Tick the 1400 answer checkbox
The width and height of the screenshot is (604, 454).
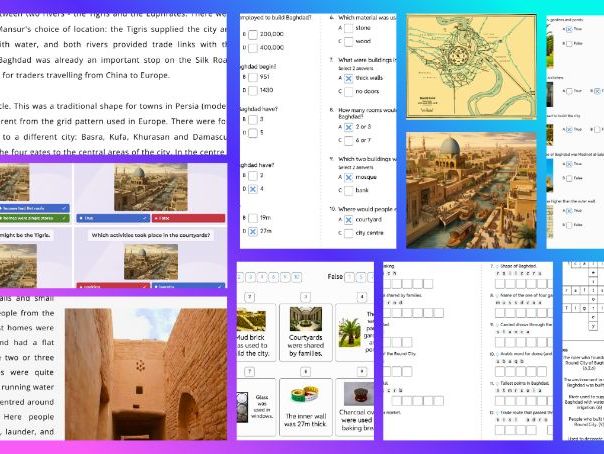pos(253,90)
